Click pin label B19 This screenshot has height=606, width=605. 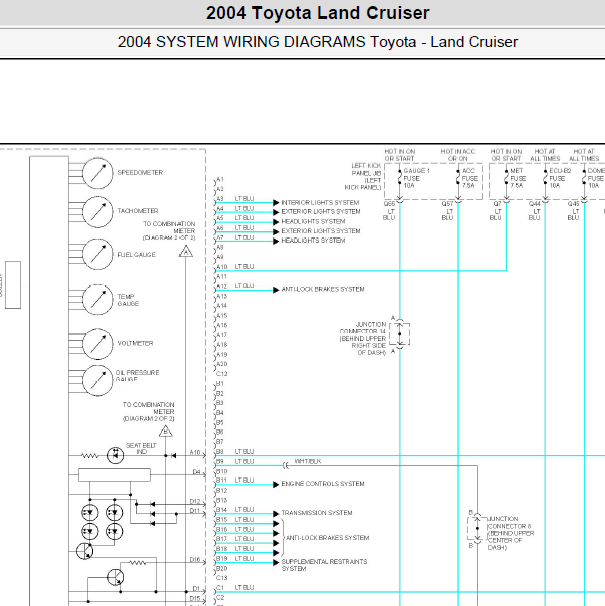(x=222, y=558)
